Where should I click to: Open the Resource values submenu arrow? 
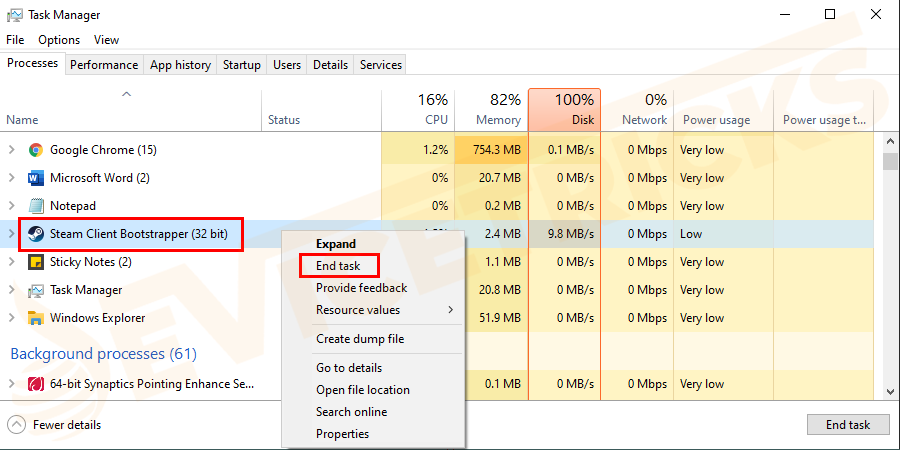451,310
